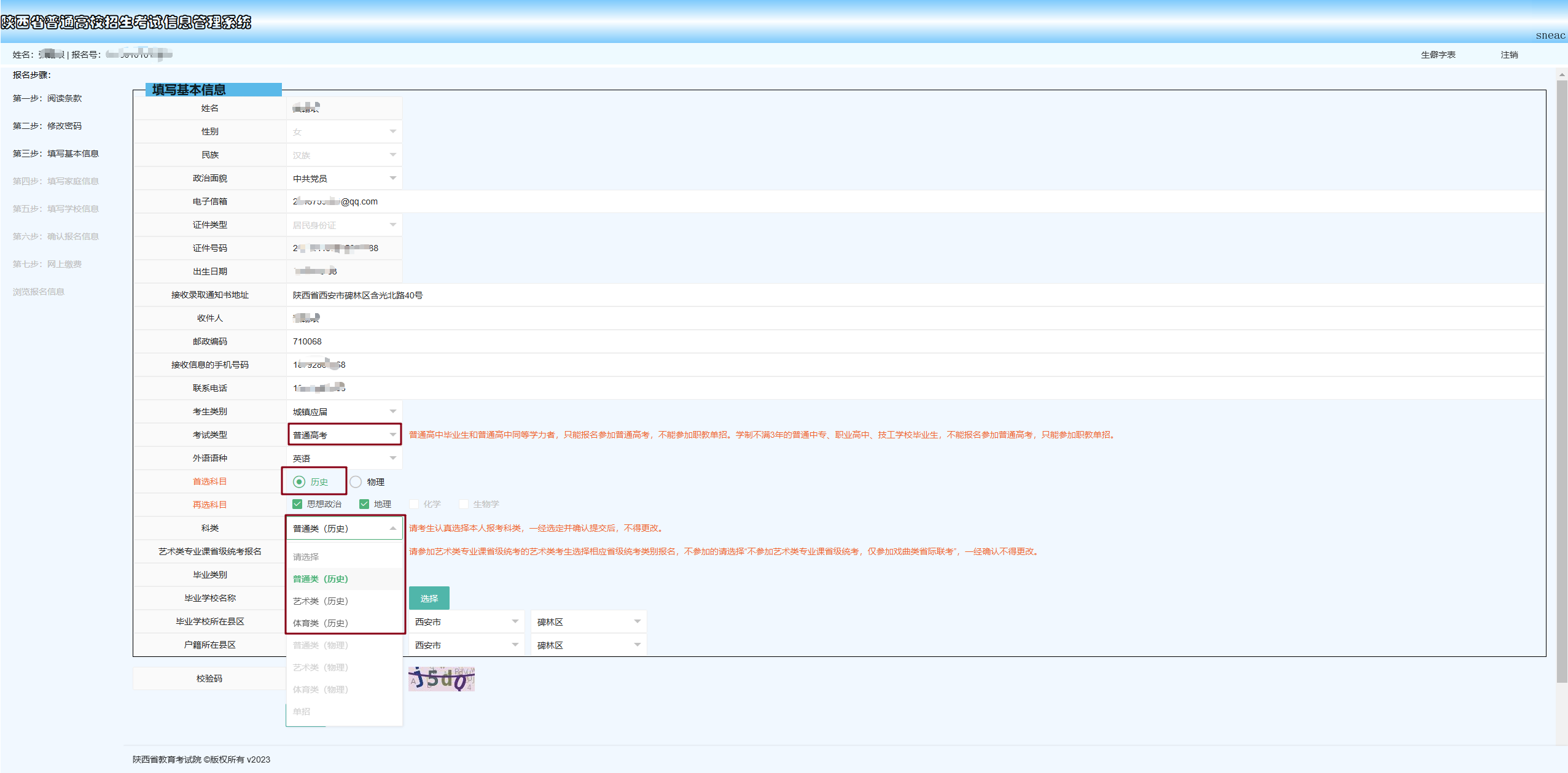
Task: Click arrow icon of 外语语种 dropdown
Action: (x=393, y=458)
